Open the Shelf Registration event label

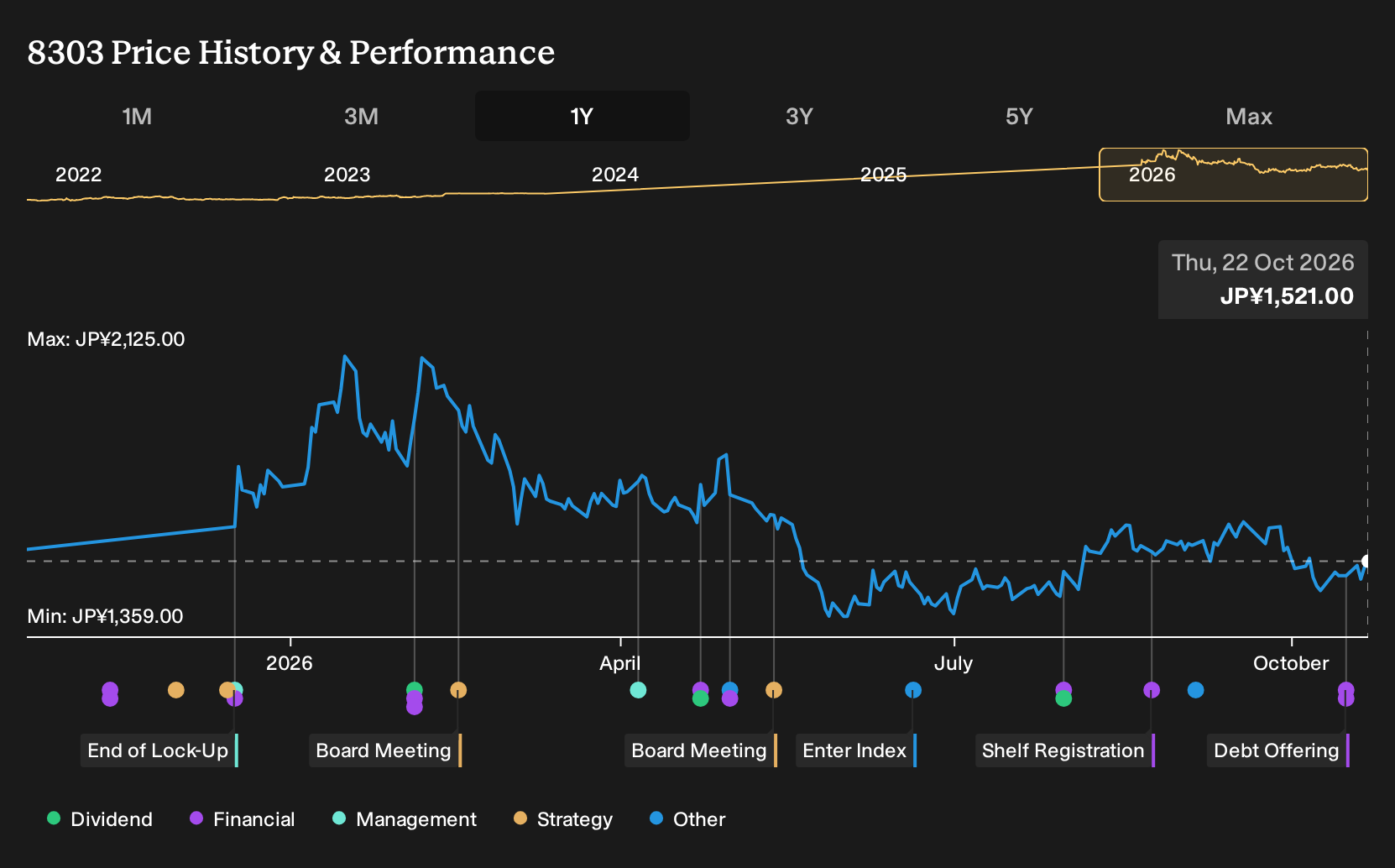pyautogui.click(x=1065, y=750)
